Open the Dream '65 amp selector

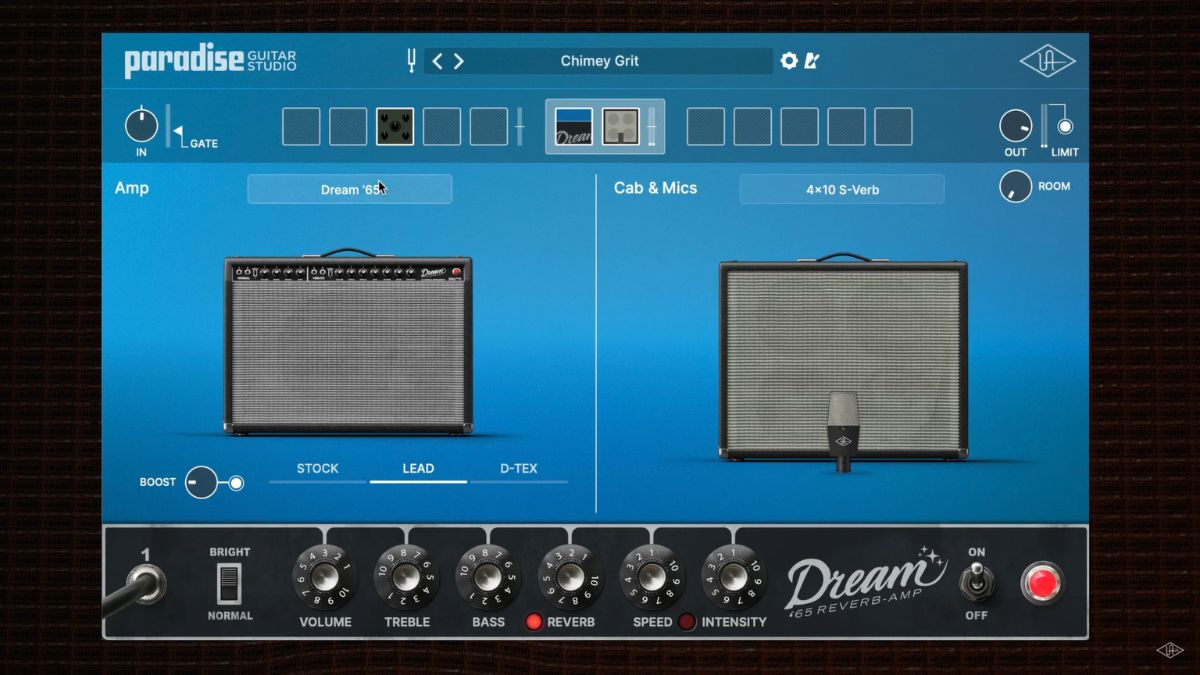coord(349,189)
